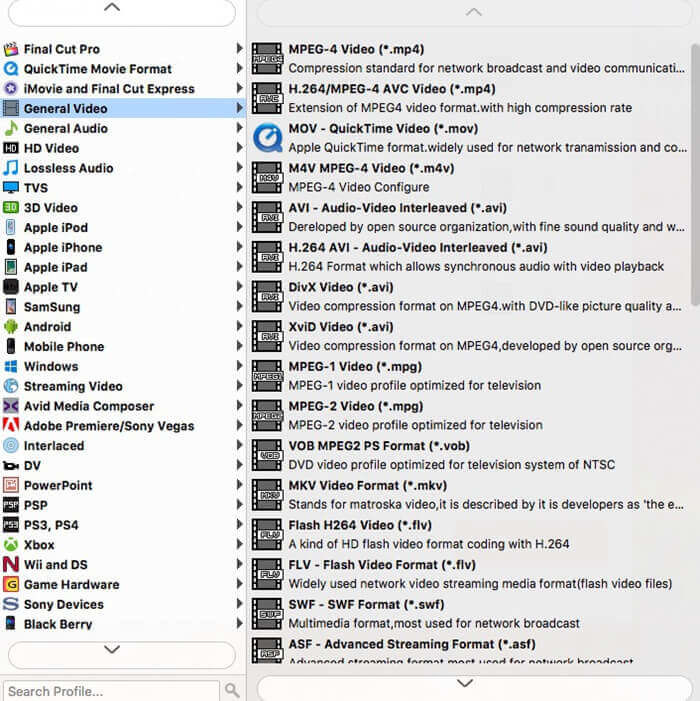Viewport: 700px width, 701px height.
Task: Expand the Apple iPhone submenu arrow
Action: (239, 247)
